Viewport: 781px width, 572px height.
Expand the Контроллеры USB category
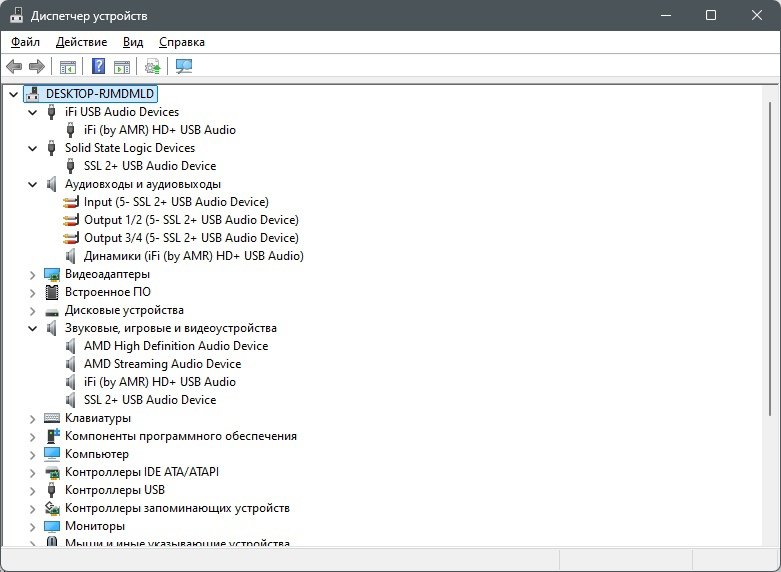click(33, 491)
